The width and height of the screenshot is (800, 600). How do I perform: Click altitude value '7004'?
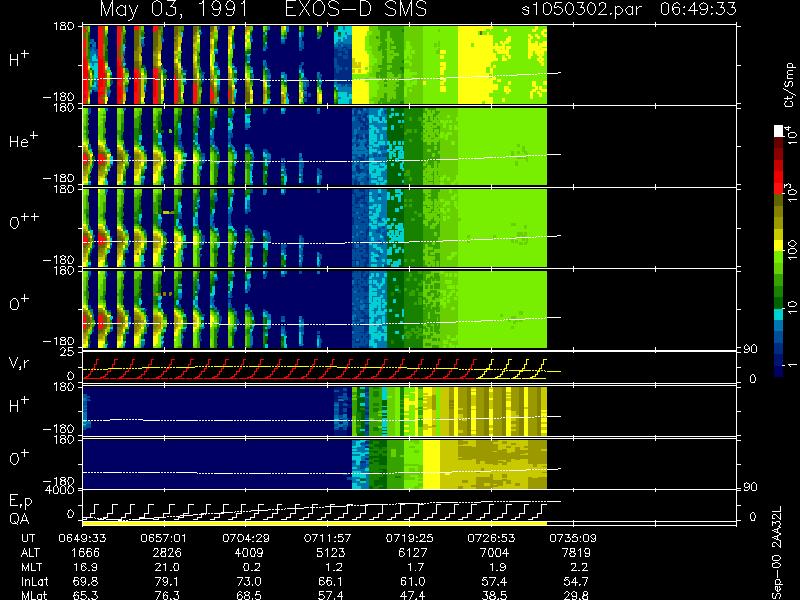(x=494, y=553)
